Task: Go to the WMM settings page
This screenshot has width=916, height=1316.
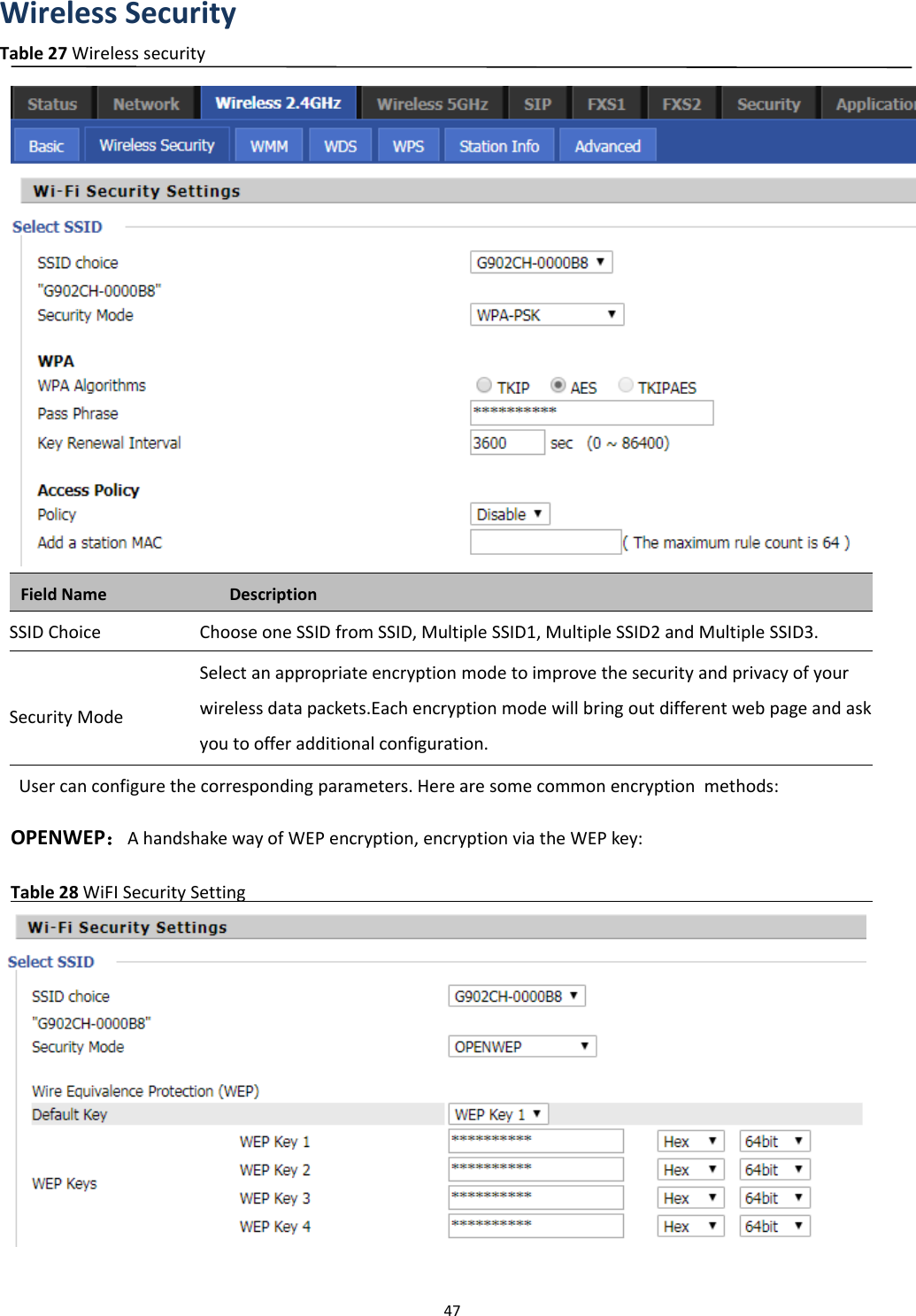Action: [x=268, y=144]
